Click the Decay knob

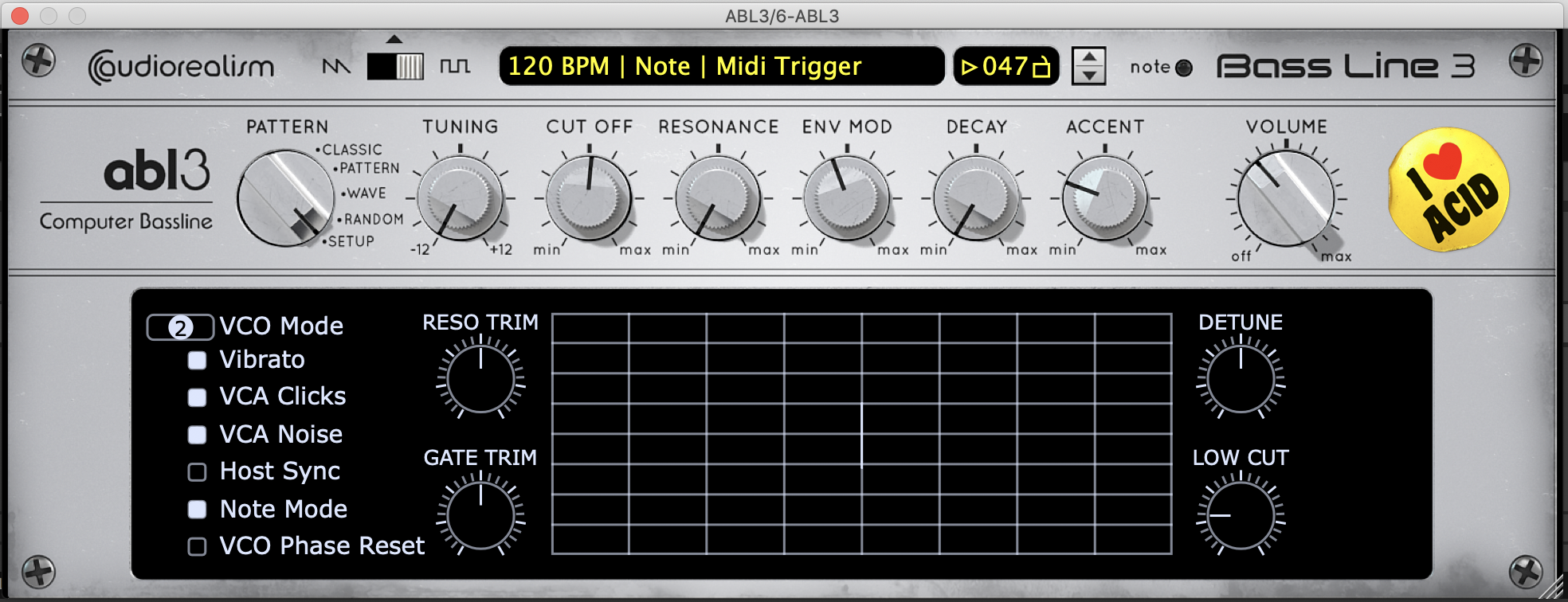[x=975, y=197]
